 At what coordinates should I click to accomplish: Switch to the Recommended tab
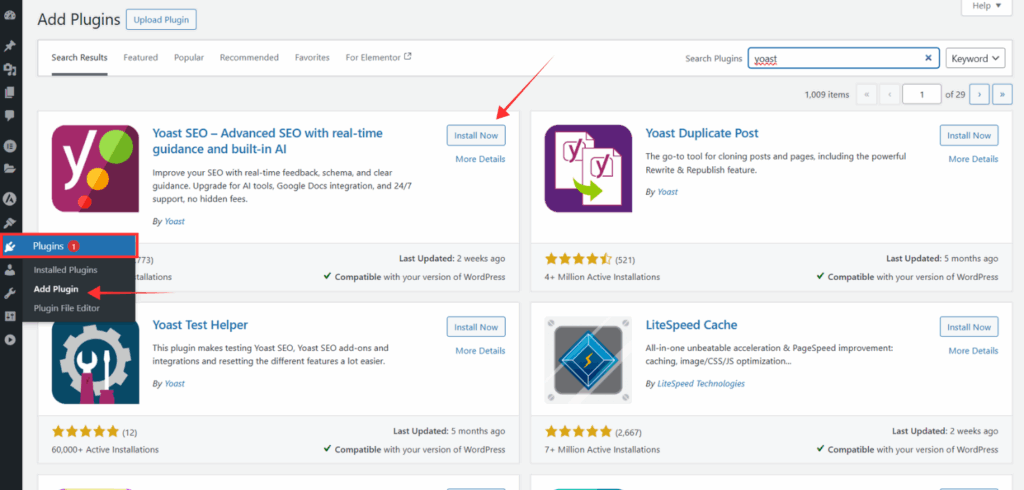point(249,57)
